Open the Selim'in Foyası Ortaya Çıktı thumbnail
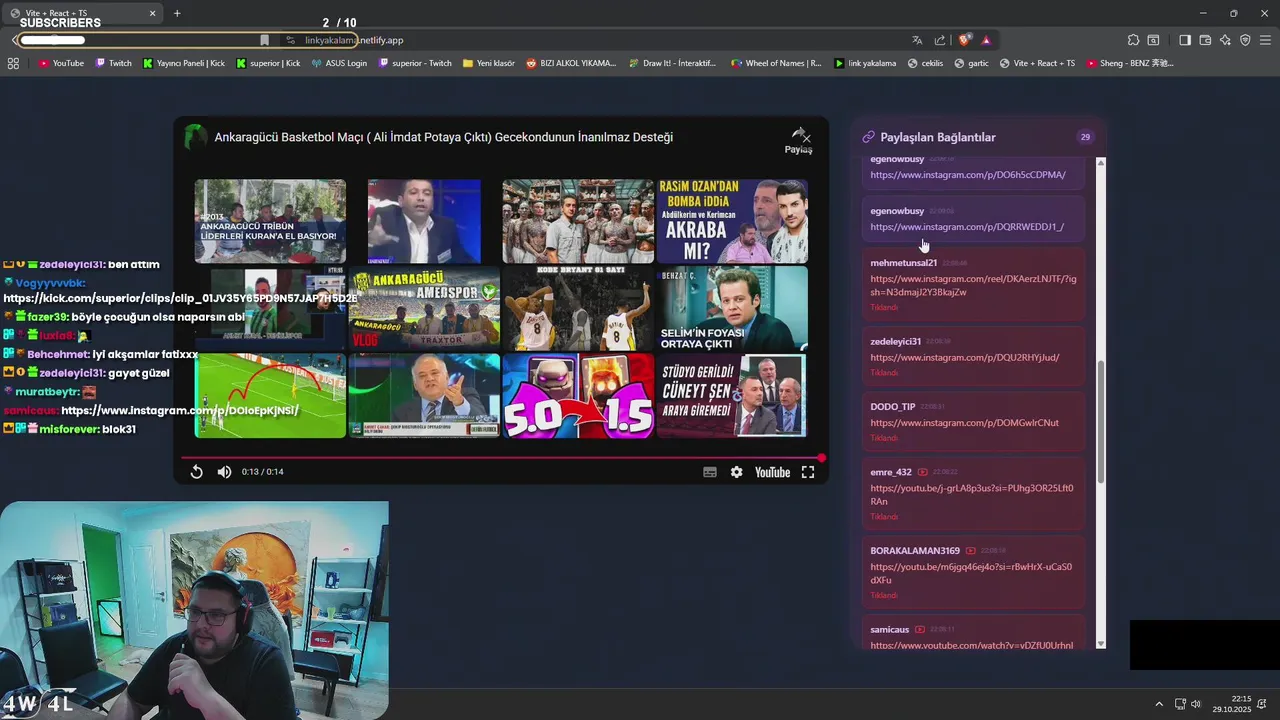The width and height of the screenshot is (1280, 720). (x=732, y=308)
